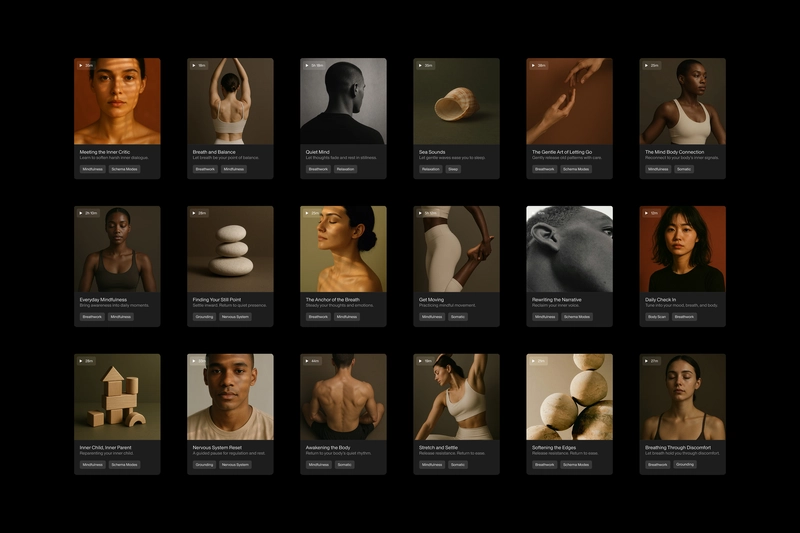Image resolution: width=800 pixels, height=533 pixels.
Task: Click the Sleep tag on Sea Sounds
Action: (x=453, y=169)
